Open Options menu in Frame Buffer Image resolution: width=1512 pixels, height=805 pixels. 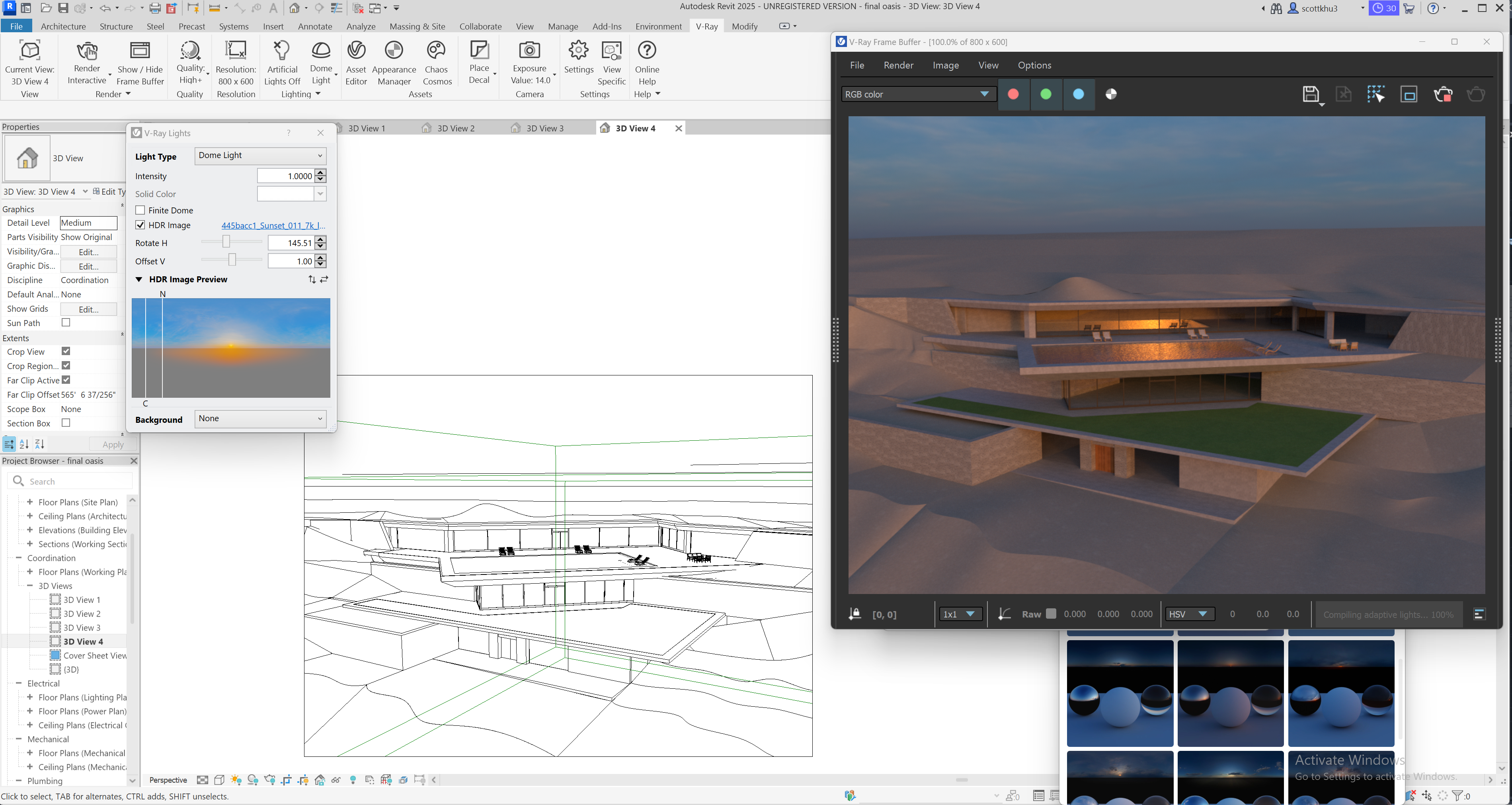click(1034, 65)
